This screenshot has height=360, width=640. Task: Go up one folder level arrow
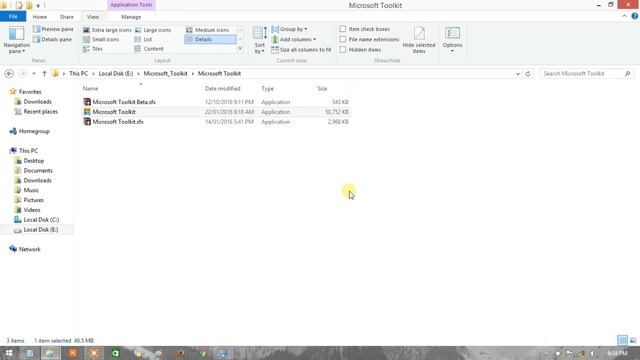(x=44, y=74)
